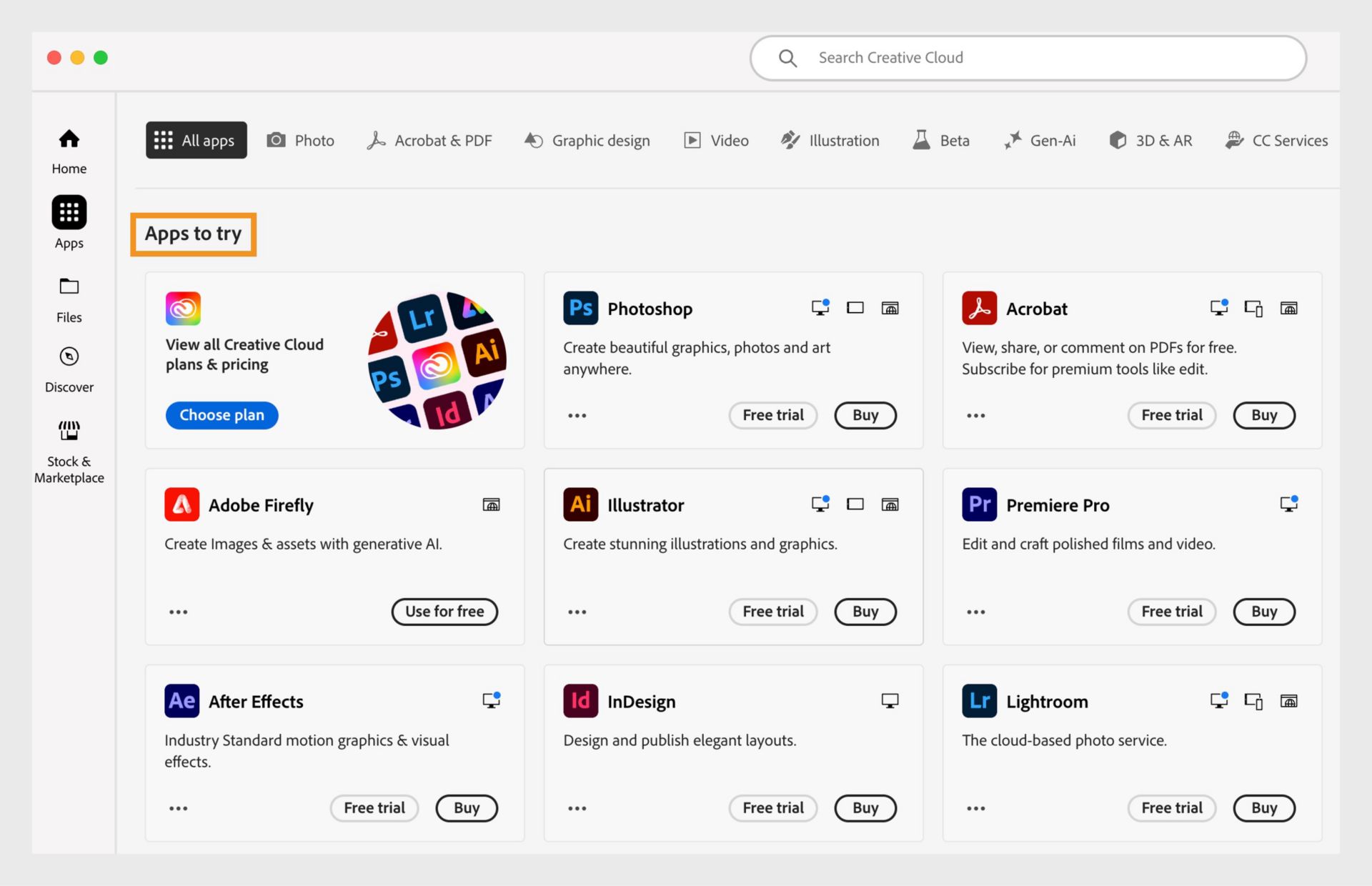Toggle desktop device icon for Photoshop
The width and height of the screenshot is (1372, 886).
click(820, 307)
